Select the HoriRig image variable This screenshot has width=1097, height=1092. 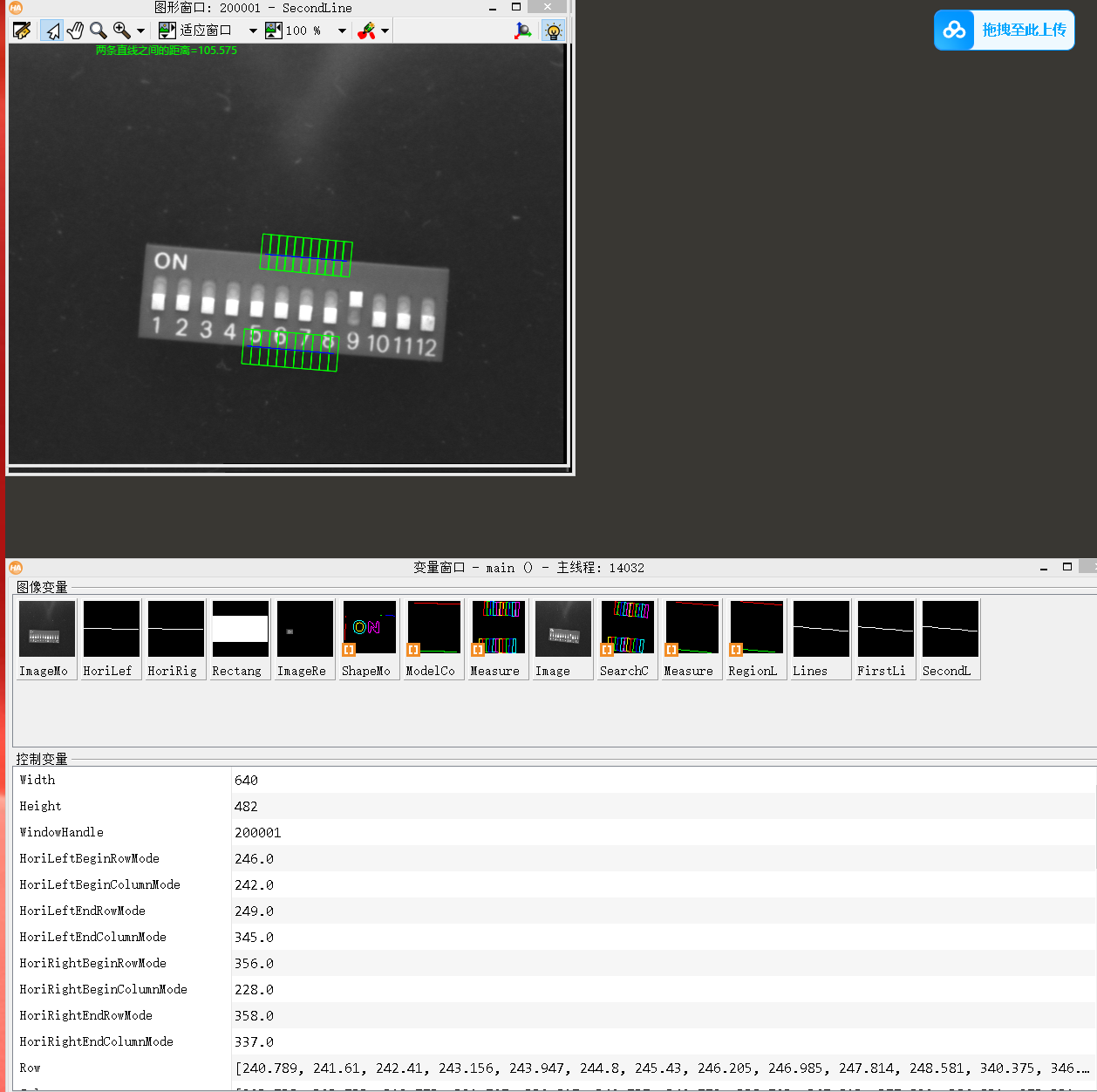(x=176, y=639)
